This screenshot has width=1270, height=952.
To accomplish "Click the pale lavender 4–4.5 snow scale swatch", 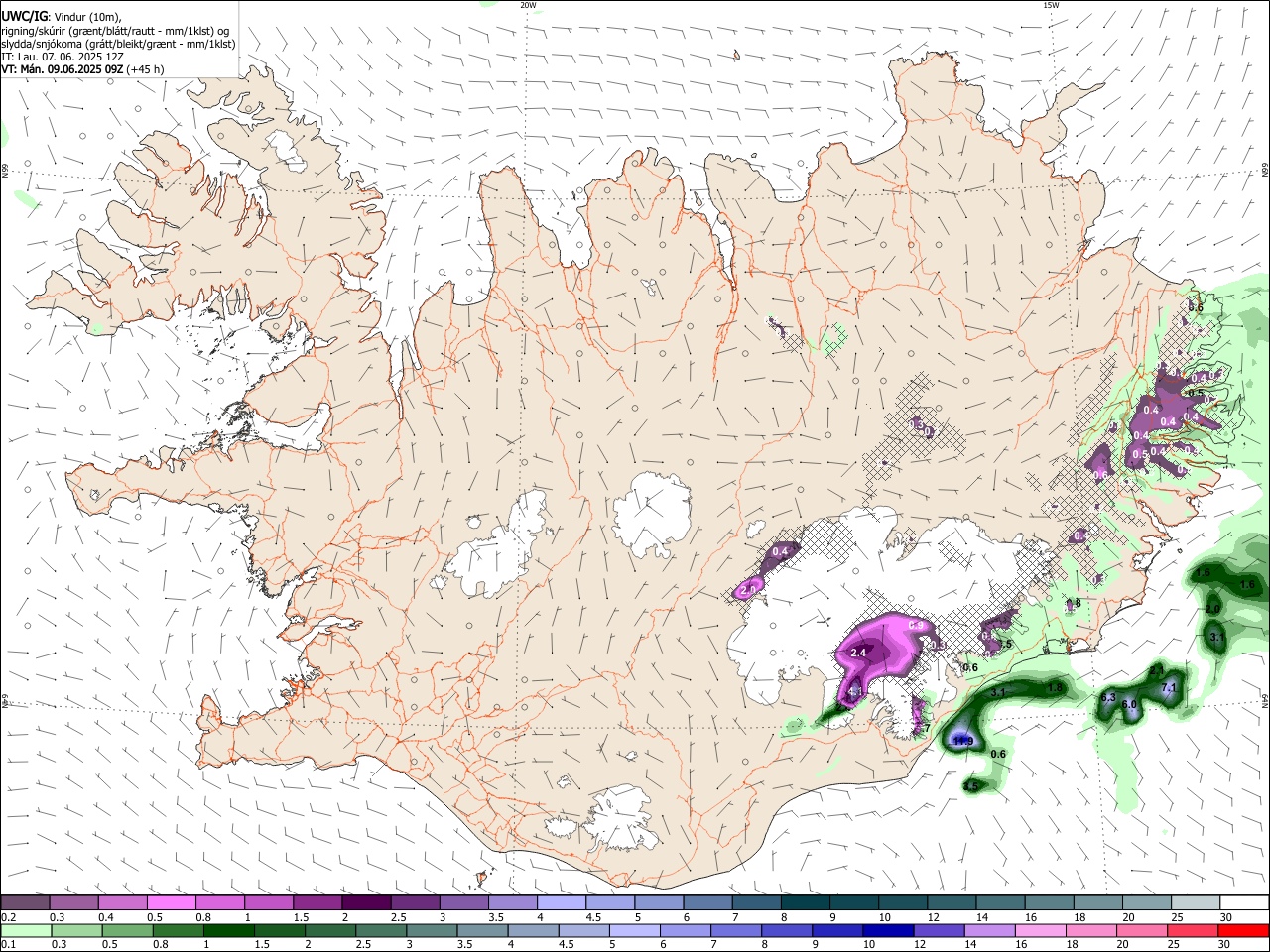I will (561, 903).
